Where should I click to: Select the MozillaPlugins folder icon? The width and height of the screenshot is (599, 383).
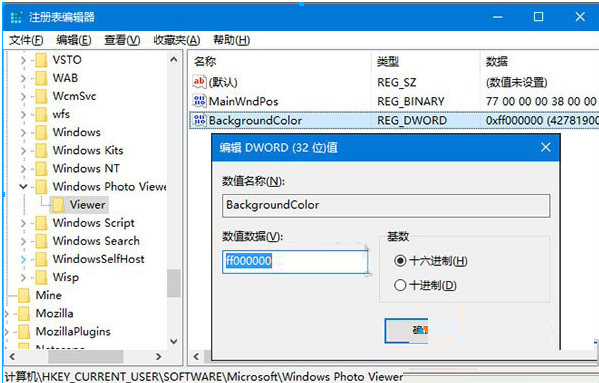(x=24, y=331)
